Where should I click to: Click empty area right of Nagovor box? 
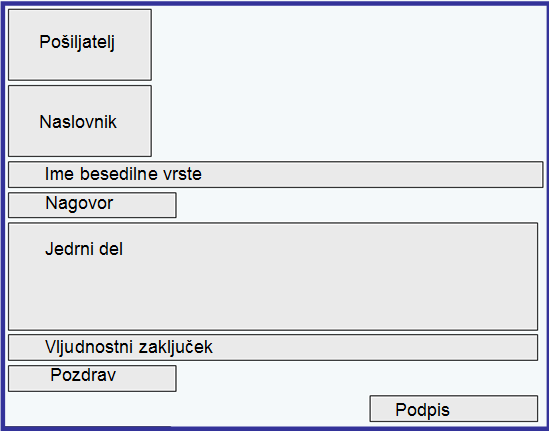pyautogui.click(x=359, y=205)
